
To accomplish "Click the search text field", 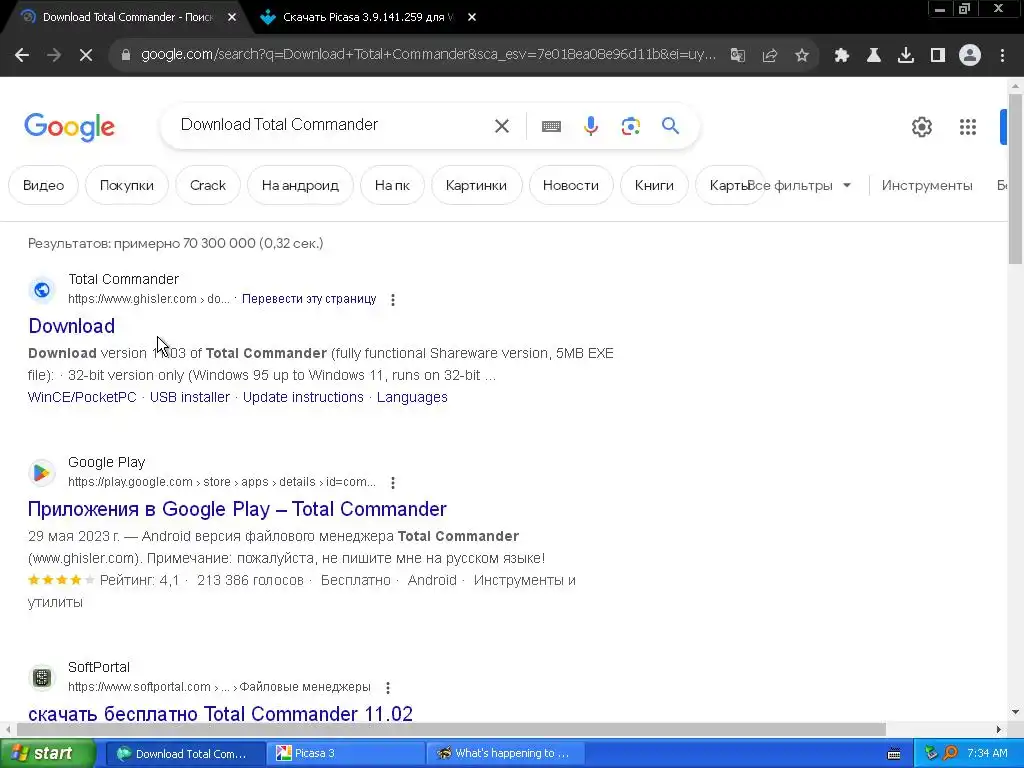I will click(x=330, y=125).
